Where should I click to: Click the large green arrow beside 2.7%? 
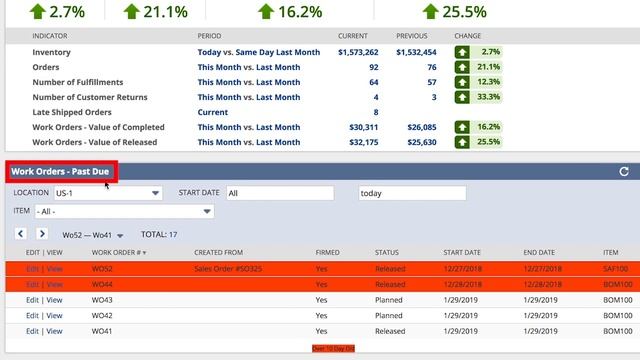tap(38, 11)
